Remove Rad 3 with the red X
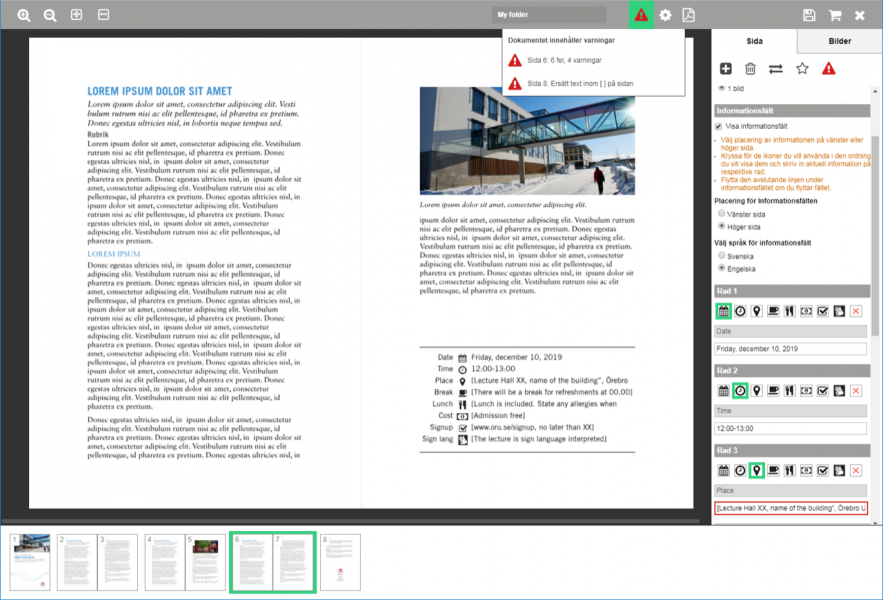Screen dimensions: 883x600 [x=856, y=470]
